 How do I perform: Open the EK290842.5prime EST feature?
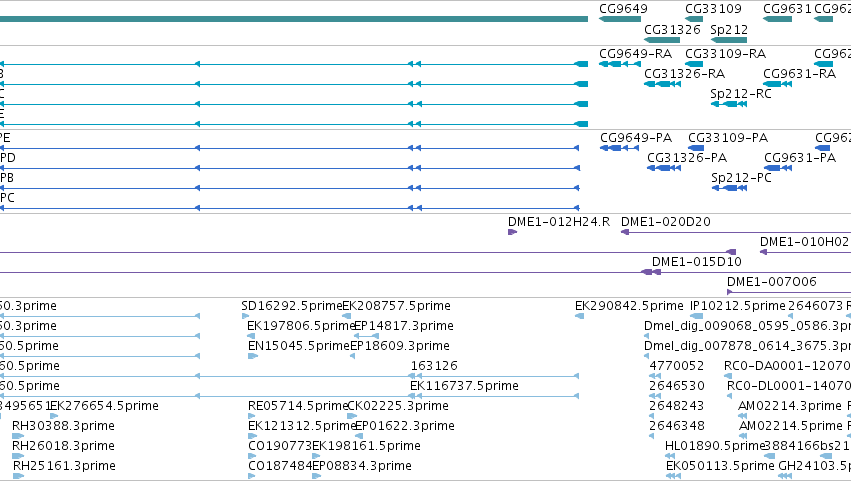click(x=580, y=317)
